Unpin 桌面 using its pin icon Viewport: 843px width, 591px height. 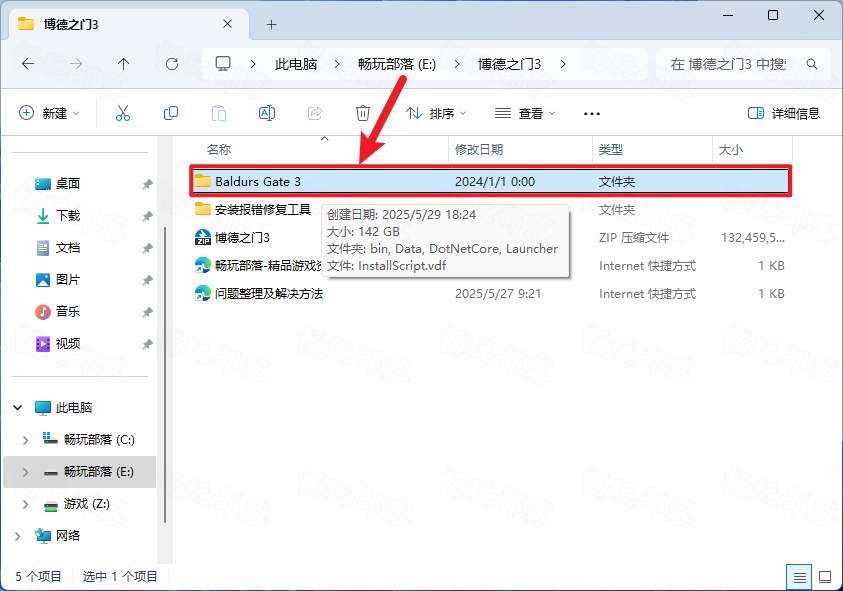coord(147,184)
